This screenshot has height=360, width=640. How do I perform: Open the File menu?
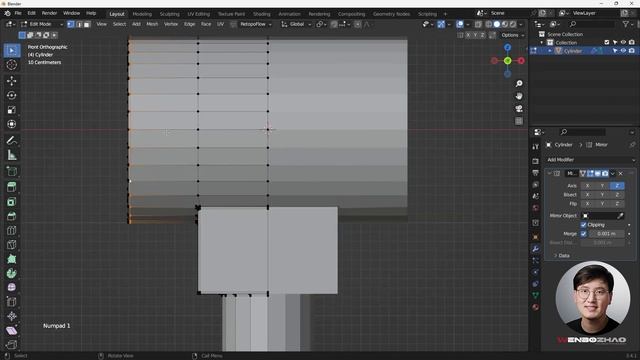click(x=18, y=13)
